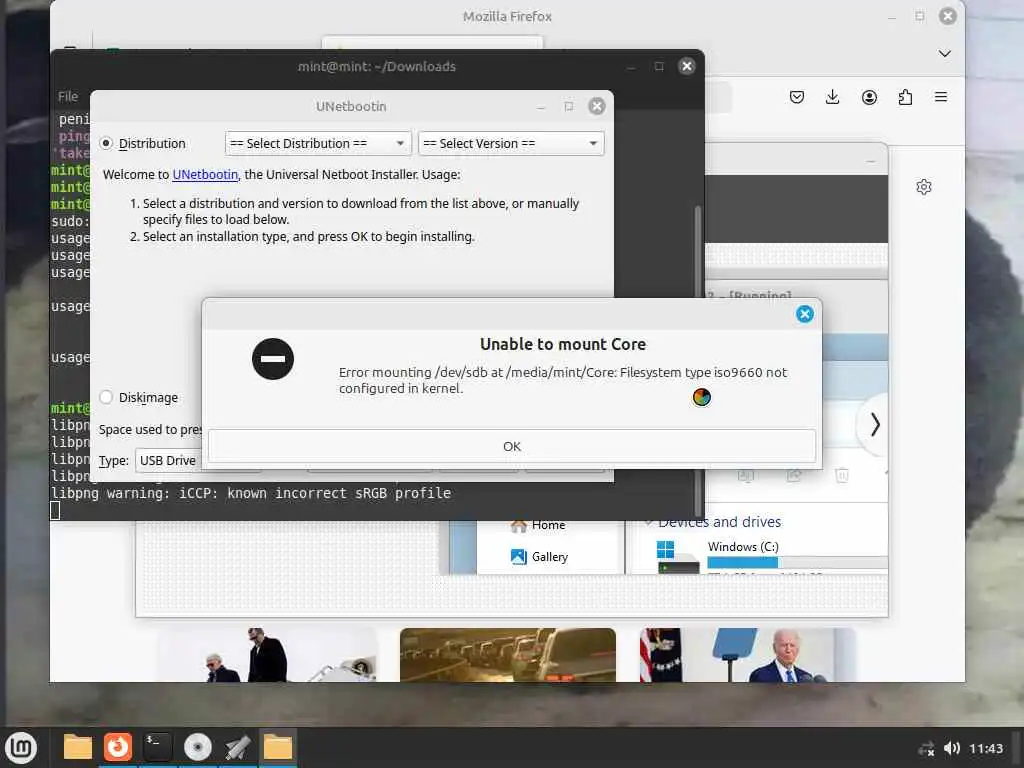This screenshot has width=1024, height=768.
Task: Open the volume speaker tray icon
Action: tap(952, 748)
